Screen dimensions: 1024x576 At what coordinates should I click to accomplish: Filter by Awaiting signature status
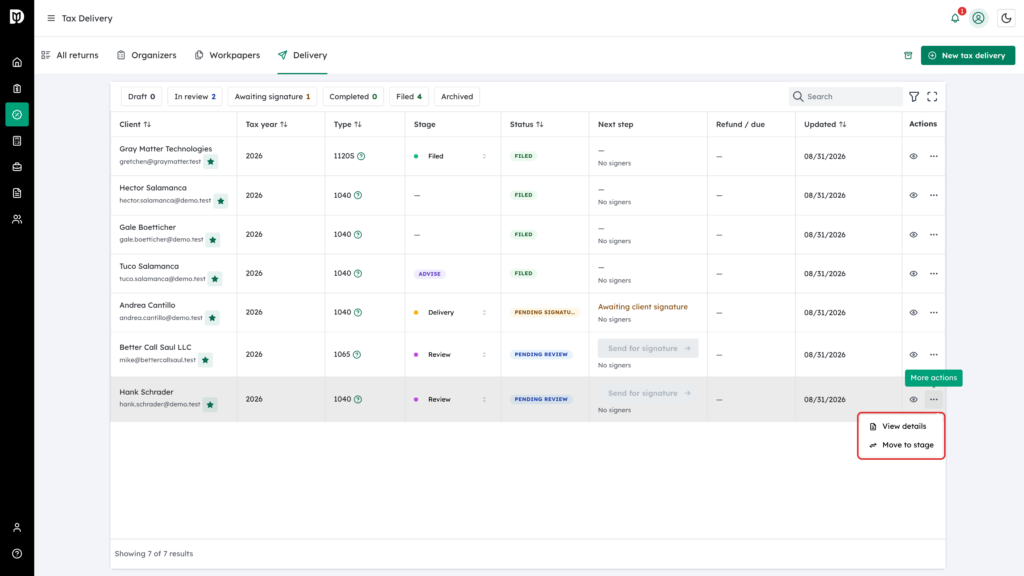(272, 97)
